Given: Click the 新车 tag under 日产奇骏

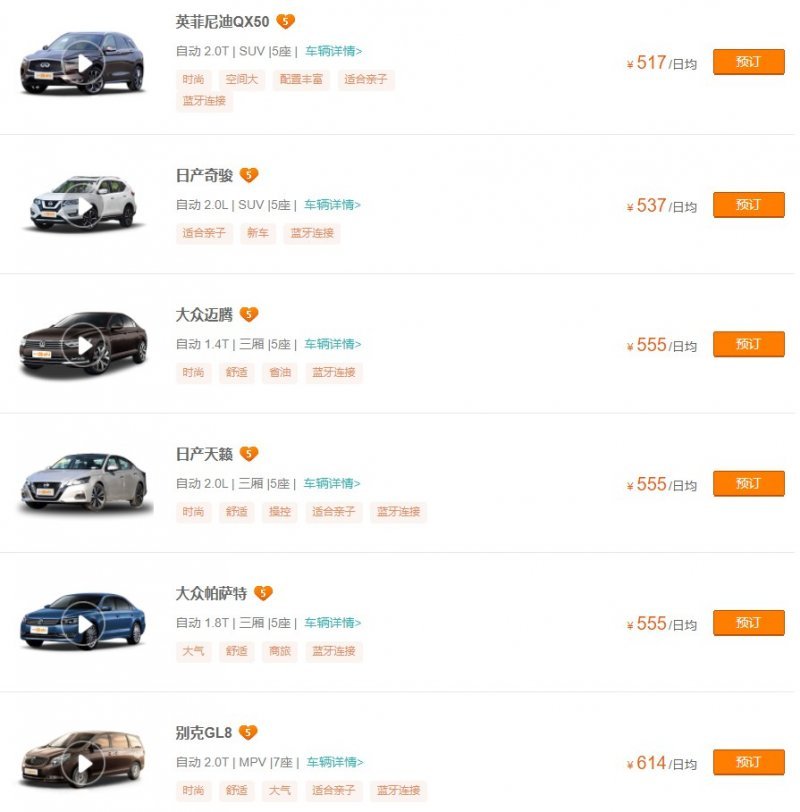Looking at the screenshot, I should pos(257,233).
